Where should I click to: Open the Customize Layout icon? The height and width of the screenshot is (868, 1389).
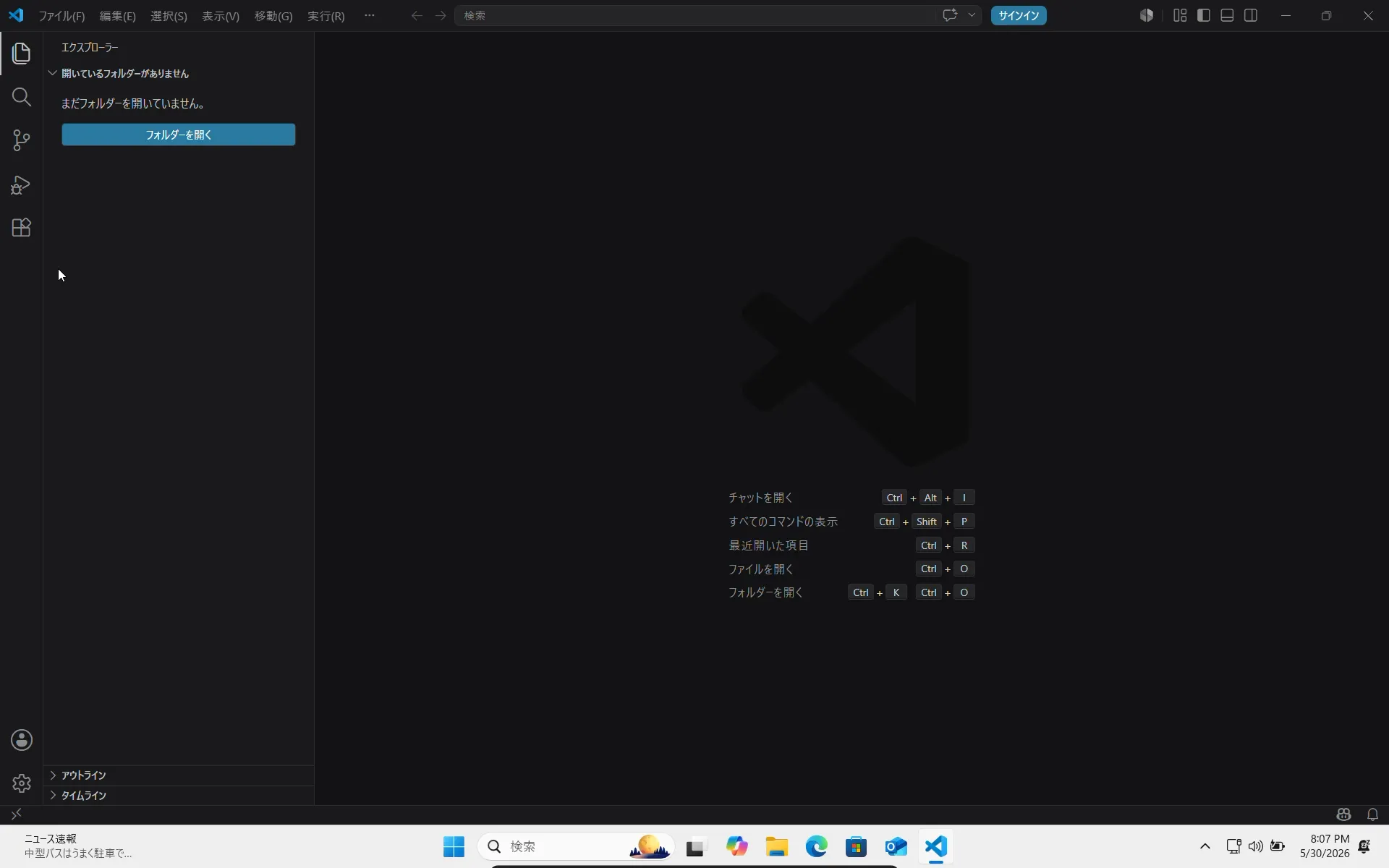1180,15
